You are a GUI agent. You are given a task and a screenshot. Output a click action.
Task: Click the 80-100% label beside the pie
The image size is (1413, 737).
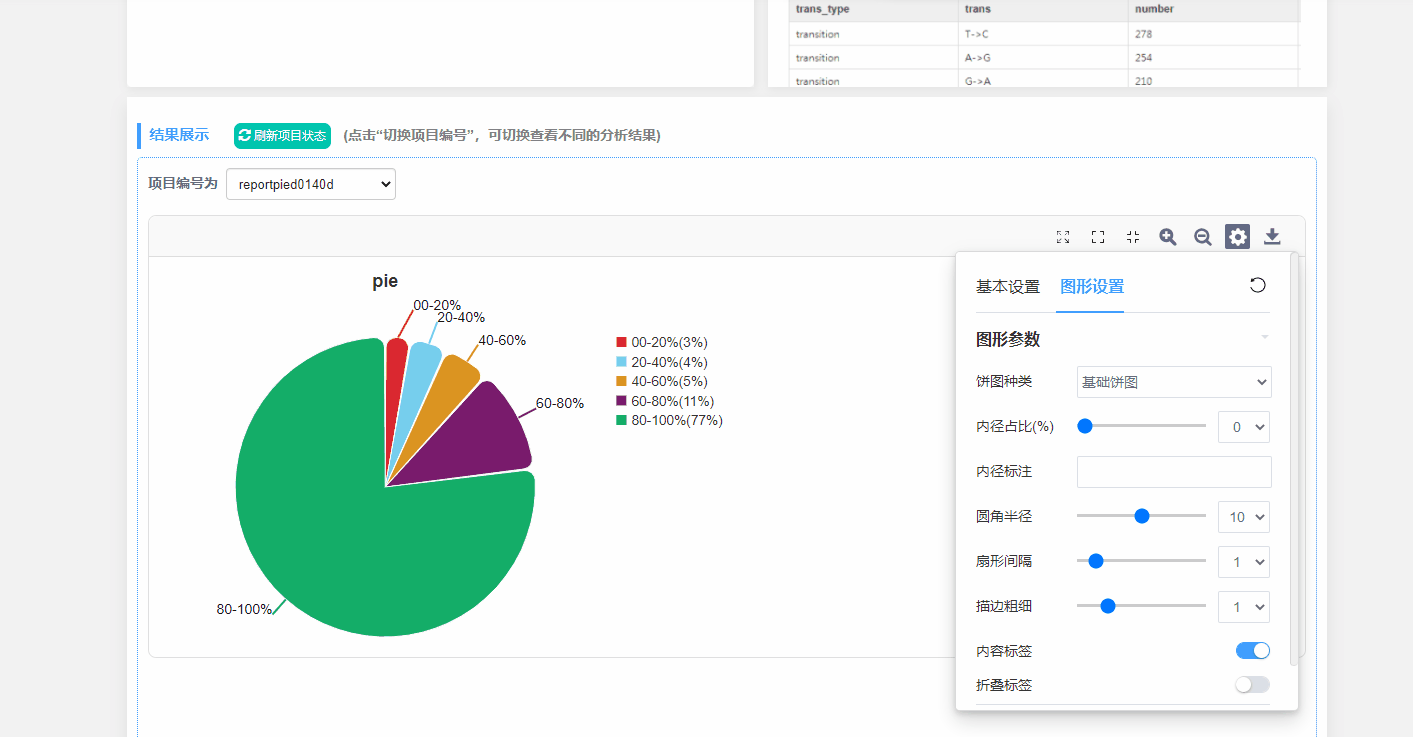click(244, 609)
